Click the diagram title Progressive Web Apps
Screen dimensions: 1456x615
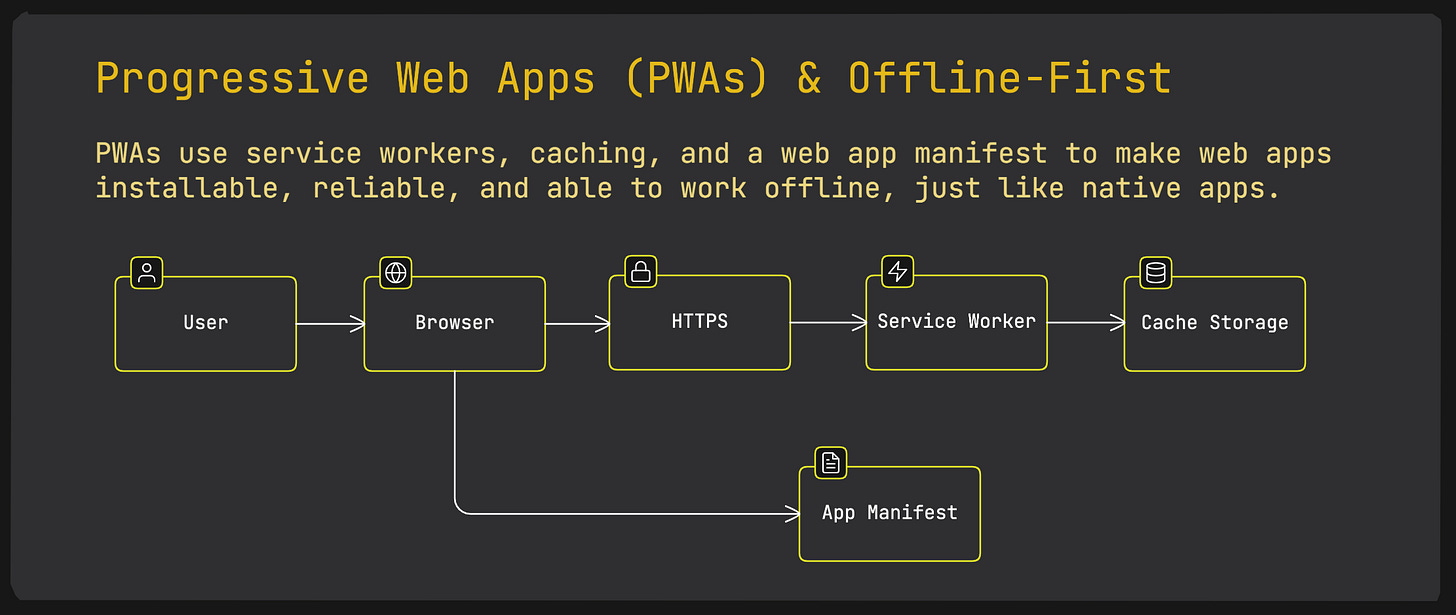632,77
